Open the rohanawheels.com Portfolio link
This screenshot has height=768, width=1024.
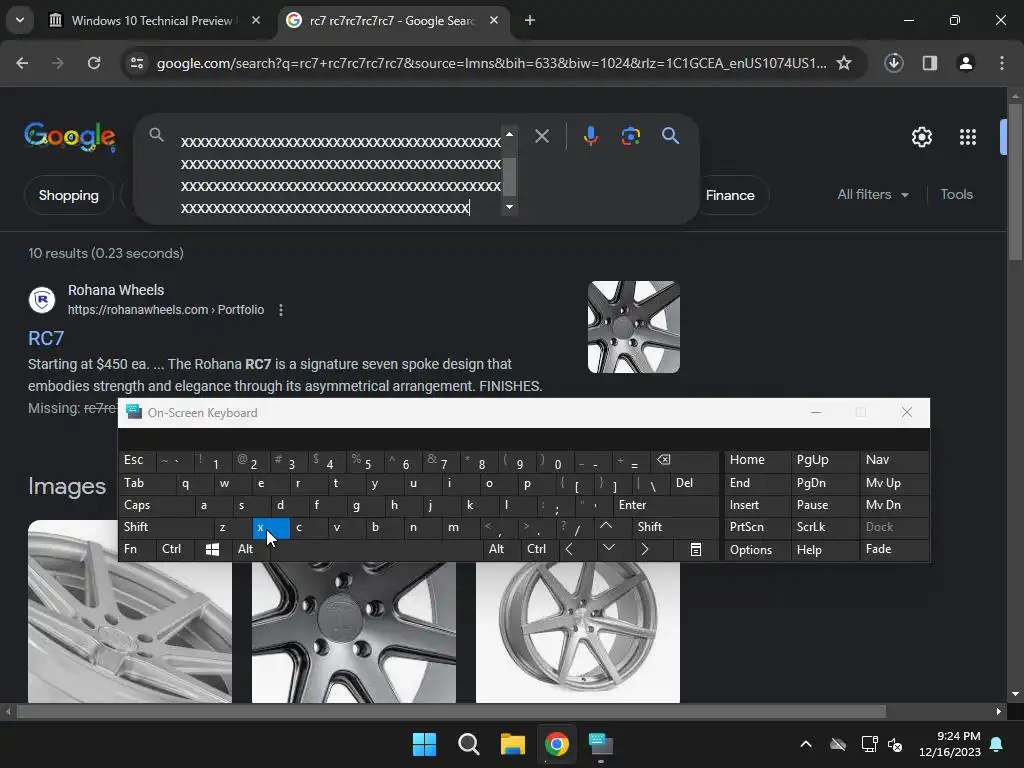(x=166, y=310)
